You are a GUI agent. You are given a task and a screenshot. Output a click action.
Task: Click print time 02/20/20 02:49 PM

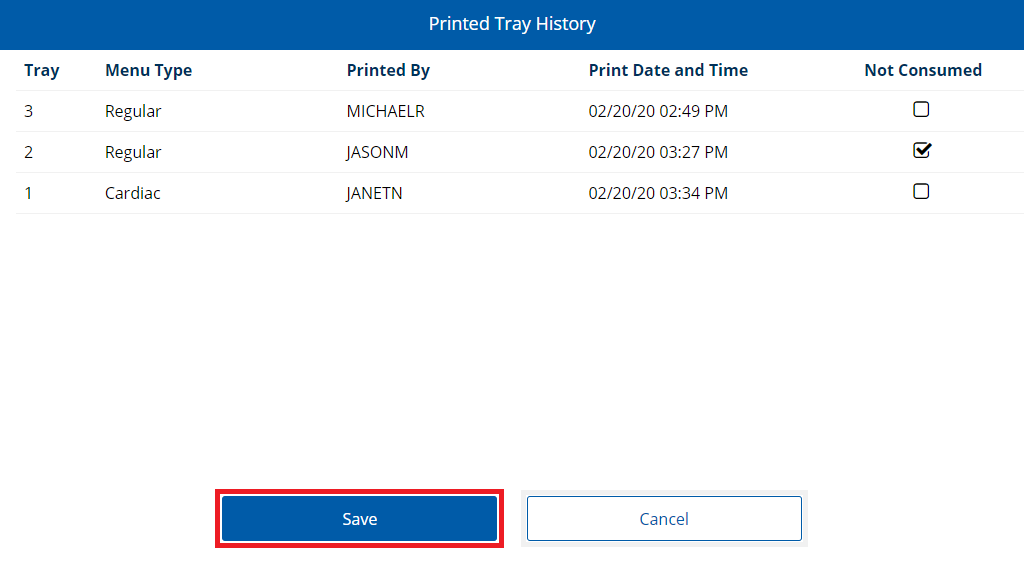click(x=658, y=111)
